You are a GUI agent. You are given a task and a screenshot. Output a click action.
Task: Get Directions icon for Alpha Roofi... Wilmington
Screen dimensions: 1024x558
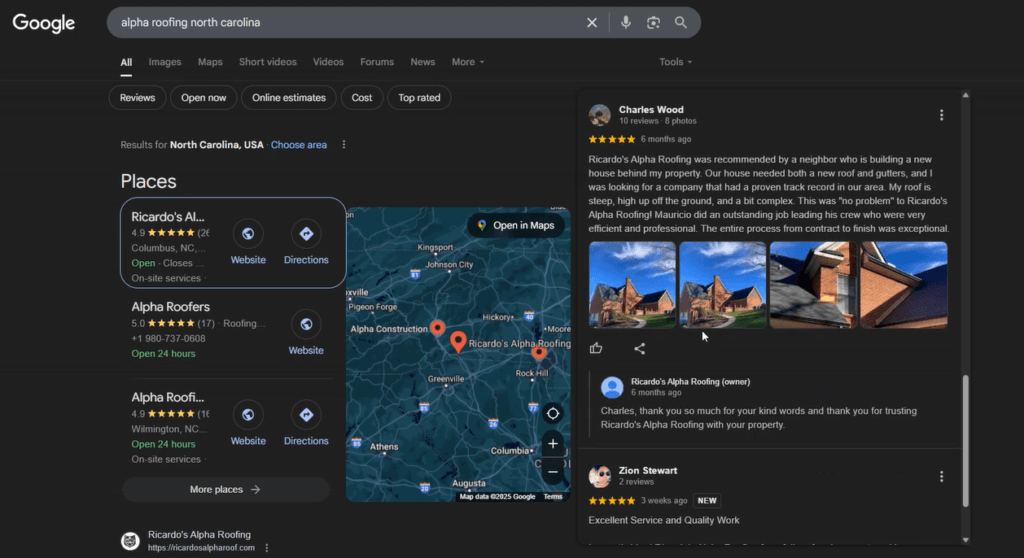pos(306,415)
